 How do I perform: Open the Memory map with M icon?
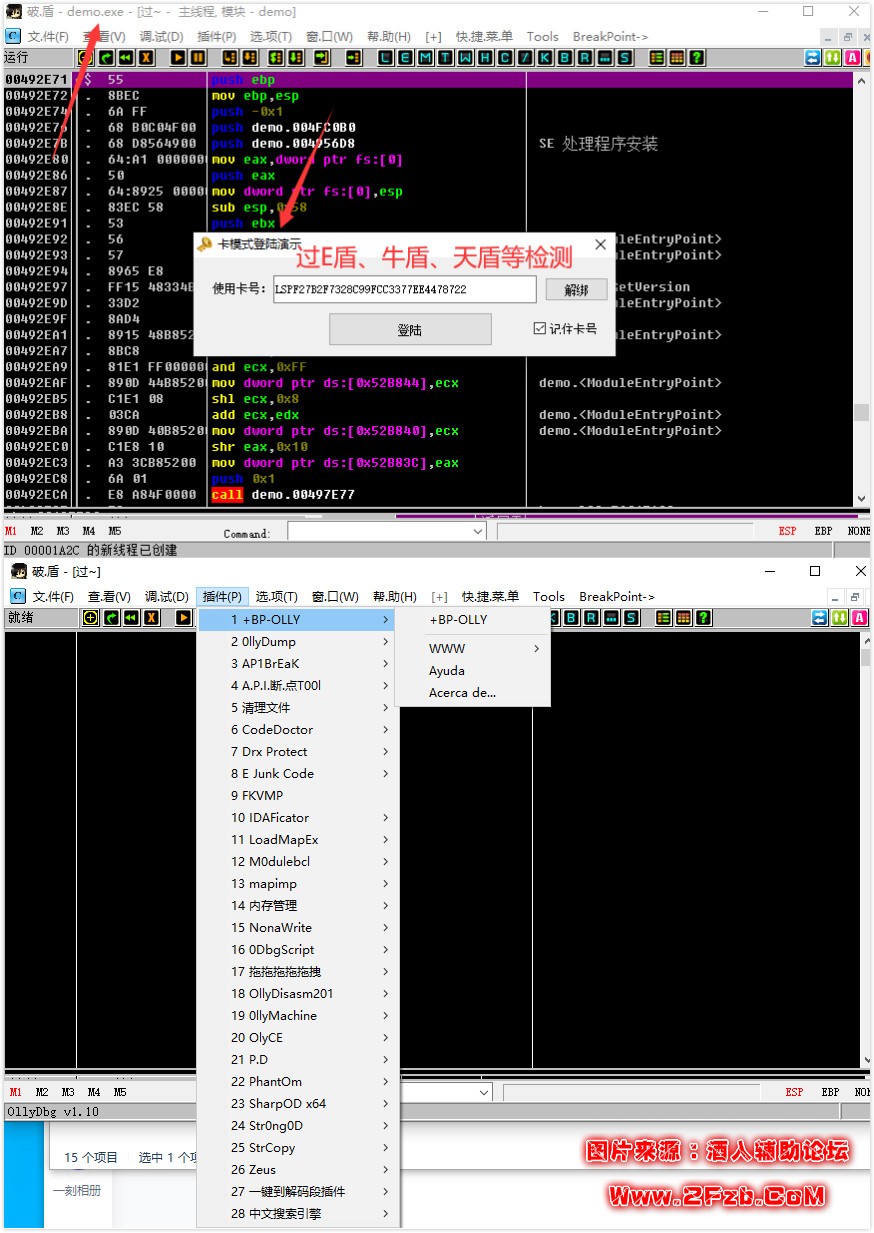point(426,58)
